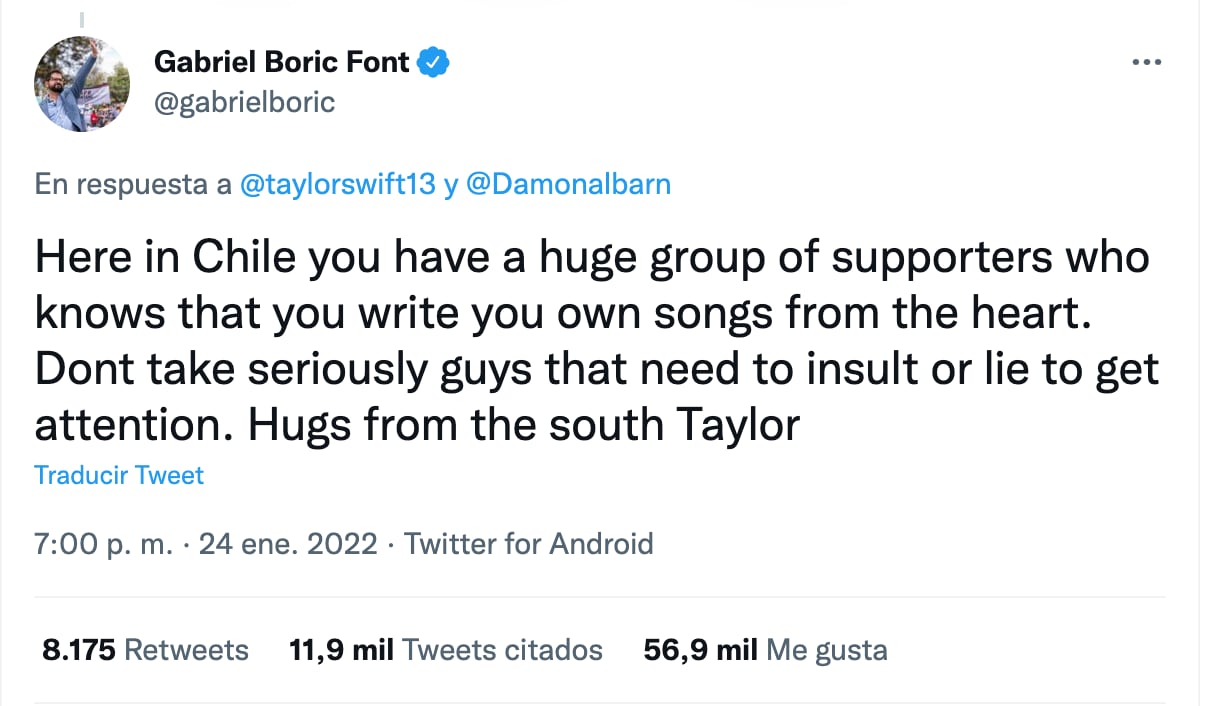Open the more options ellipsis menu

pos(1146,62)
